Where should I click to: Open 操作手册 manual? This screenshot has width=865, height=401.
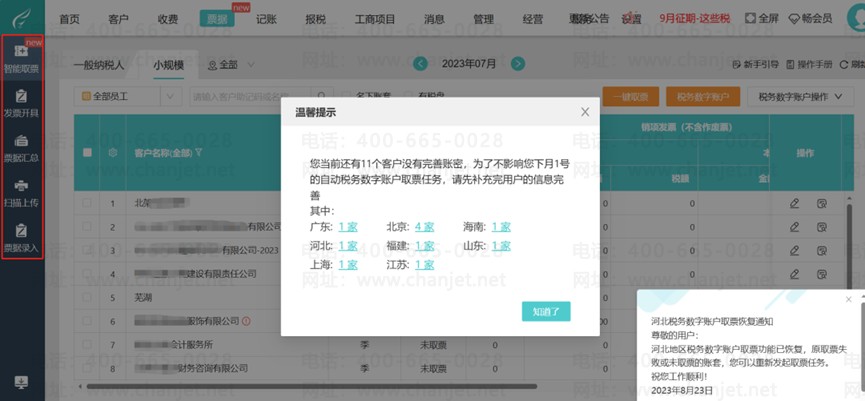pyautogui.click(x=809, y=65)
